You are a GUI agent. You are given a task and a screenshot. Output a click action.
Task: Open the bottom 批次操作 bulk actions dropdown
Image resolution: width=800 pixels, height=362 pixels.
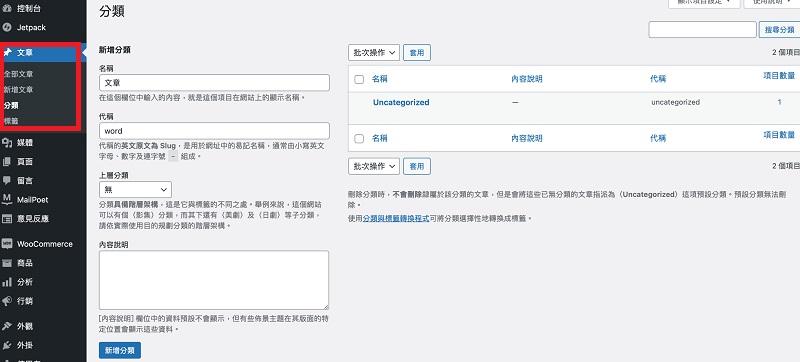pyautogui.click(x=374, y=166)
